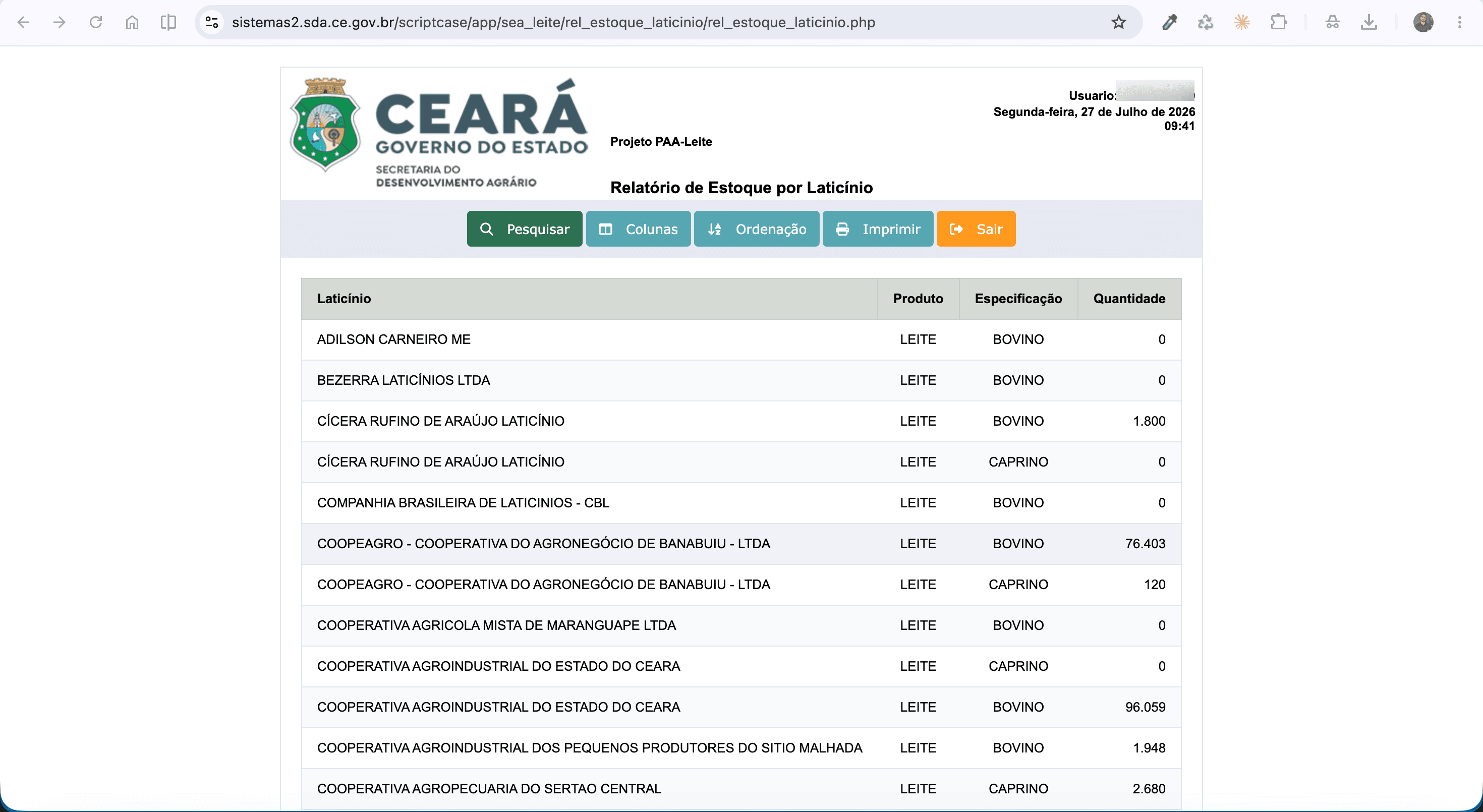
Task: Click the Pesquisar search button
Action: click(x=525, y=229)
